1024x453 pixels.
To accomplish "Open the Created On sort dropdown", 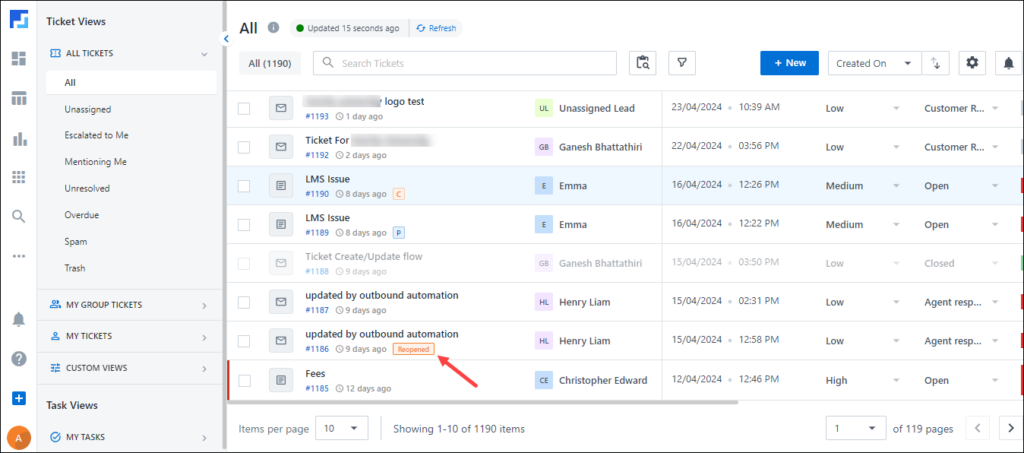I will pos(874,63).
